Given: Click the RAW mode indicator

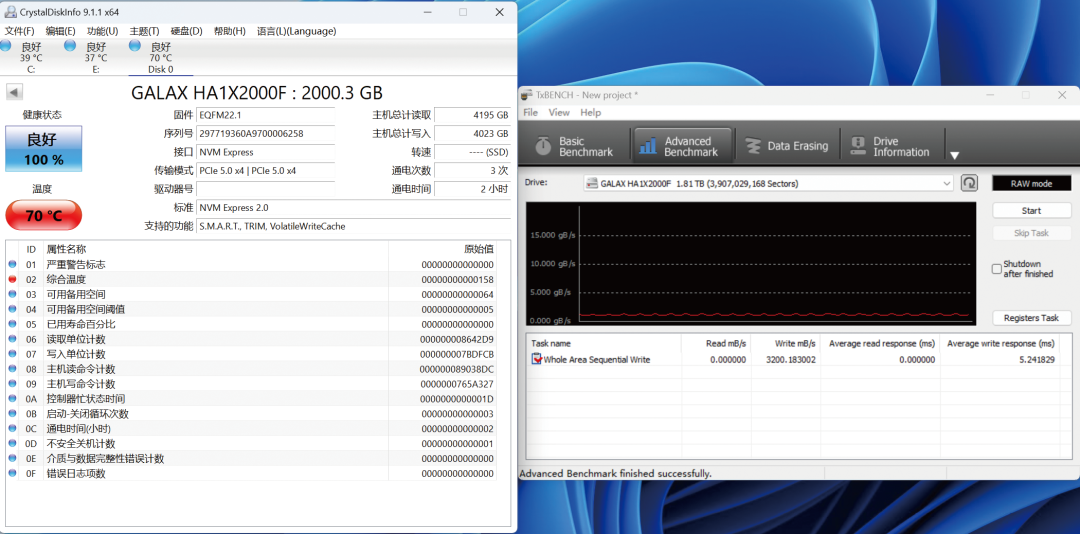Looking at the screenshot, I should (x=1031, y=183).
